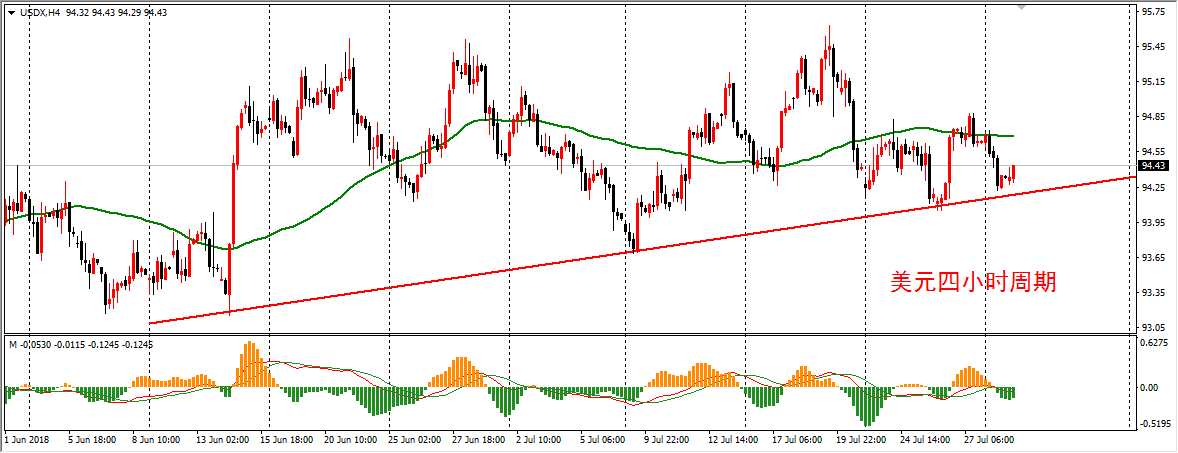This screenshot has height=453, width=1178.
Task: Click the 27 Jul 06:00 time label
Action: point(989,439)
